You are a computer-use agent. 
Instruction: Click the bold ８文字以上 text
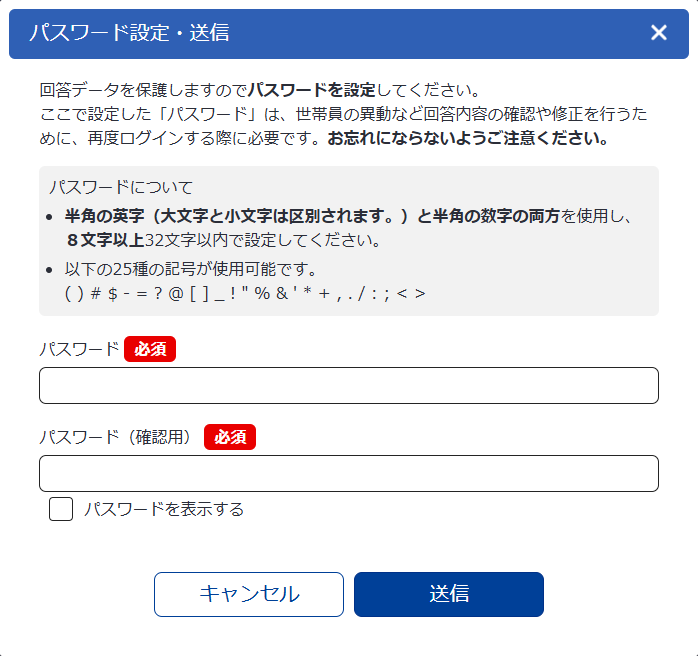pos(105,240)
